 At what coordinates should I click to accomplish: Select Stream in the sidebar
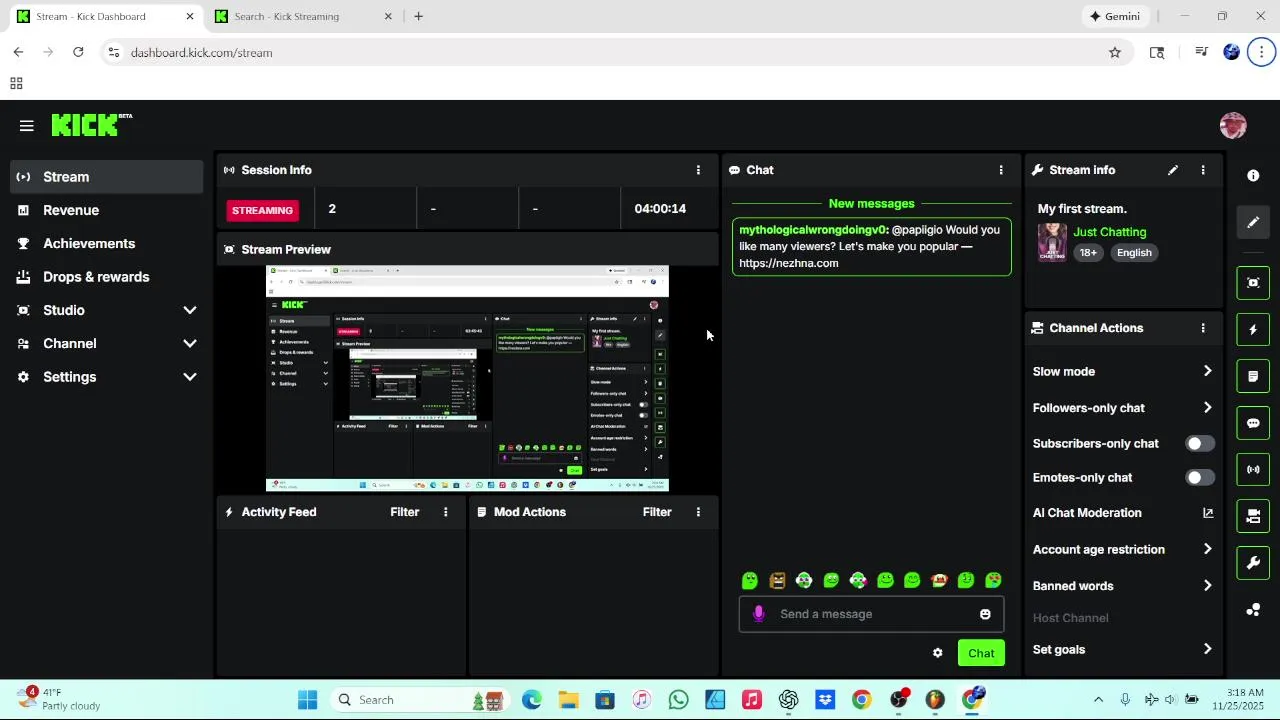[x=107, y=177]
